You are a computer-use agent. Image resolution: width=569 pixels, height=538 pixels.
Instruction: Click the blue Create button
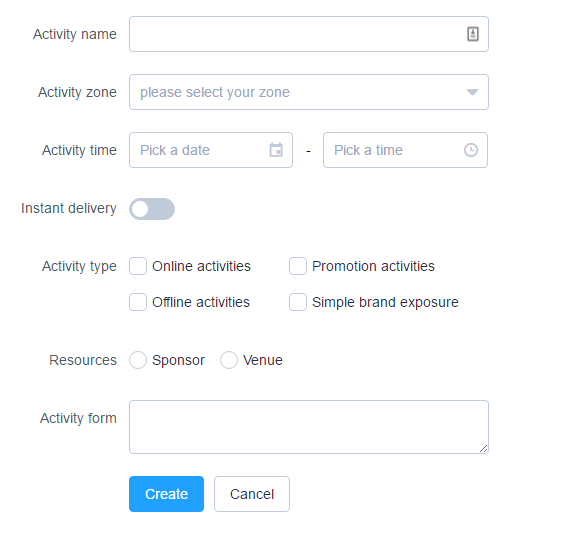[x=166, y=494]
